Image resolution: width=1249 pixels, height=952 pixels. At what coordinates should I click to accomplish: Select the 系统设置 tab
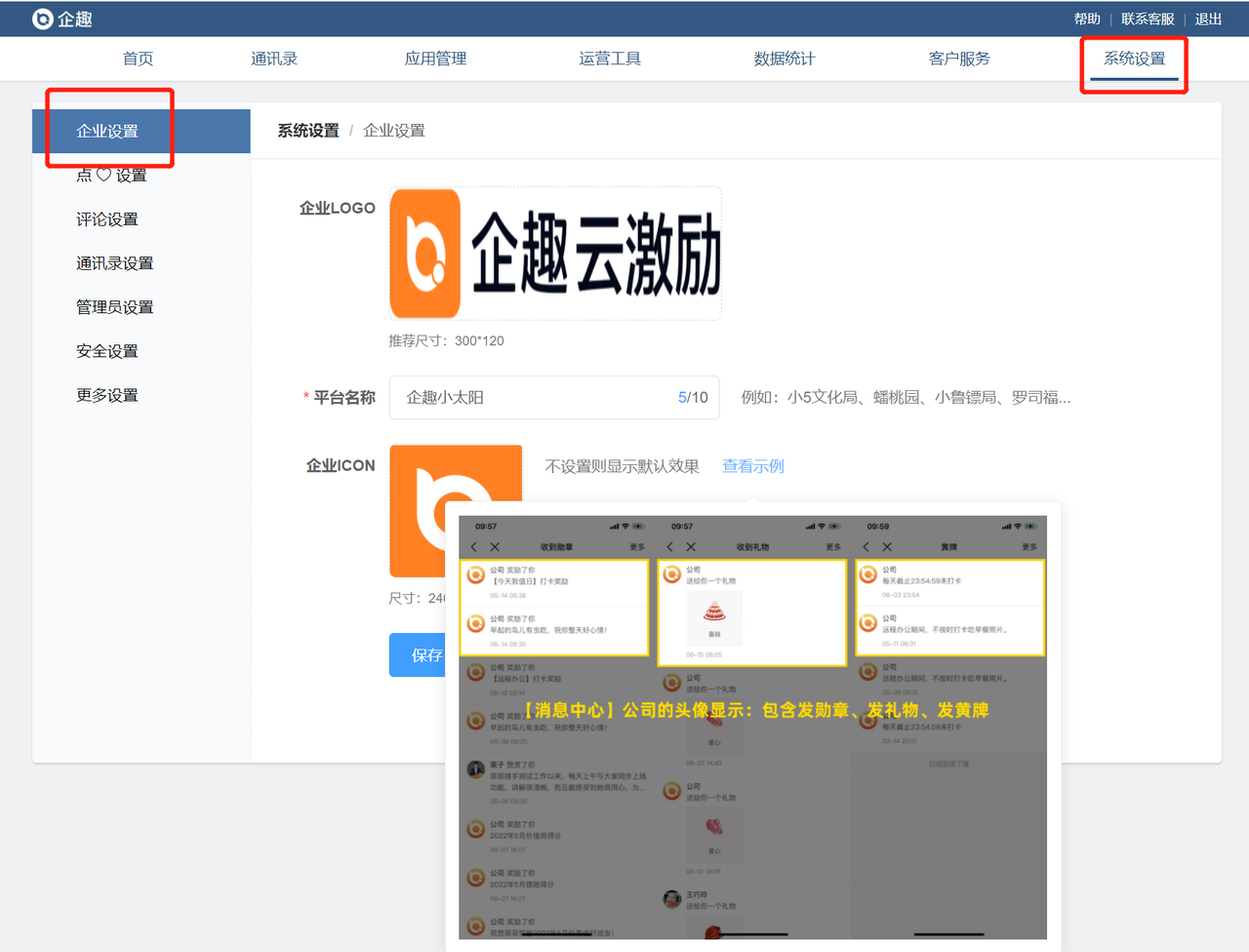coord(1134,59)
